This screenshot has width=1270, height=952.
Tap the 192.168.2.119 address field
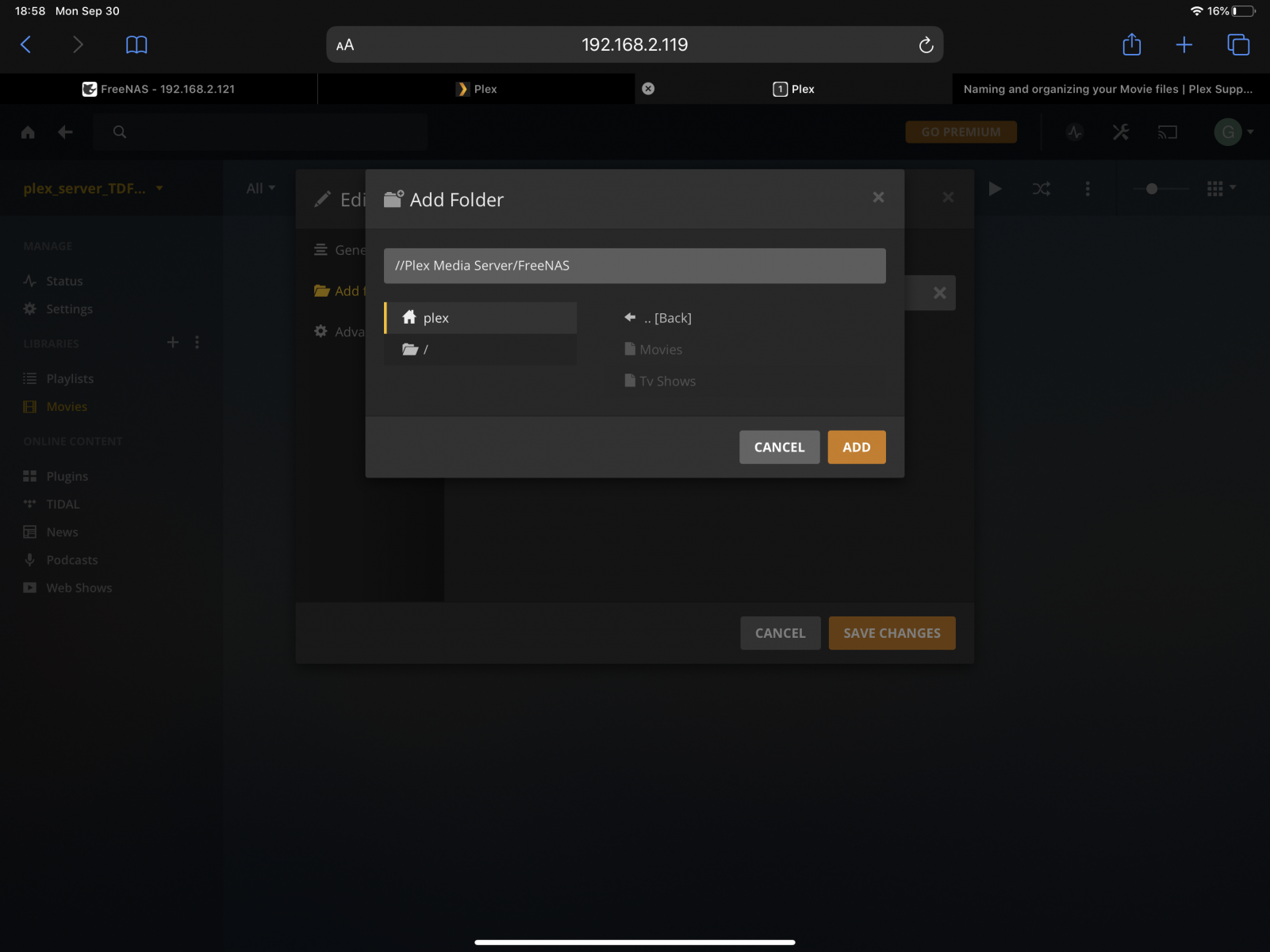click(635, 44)
